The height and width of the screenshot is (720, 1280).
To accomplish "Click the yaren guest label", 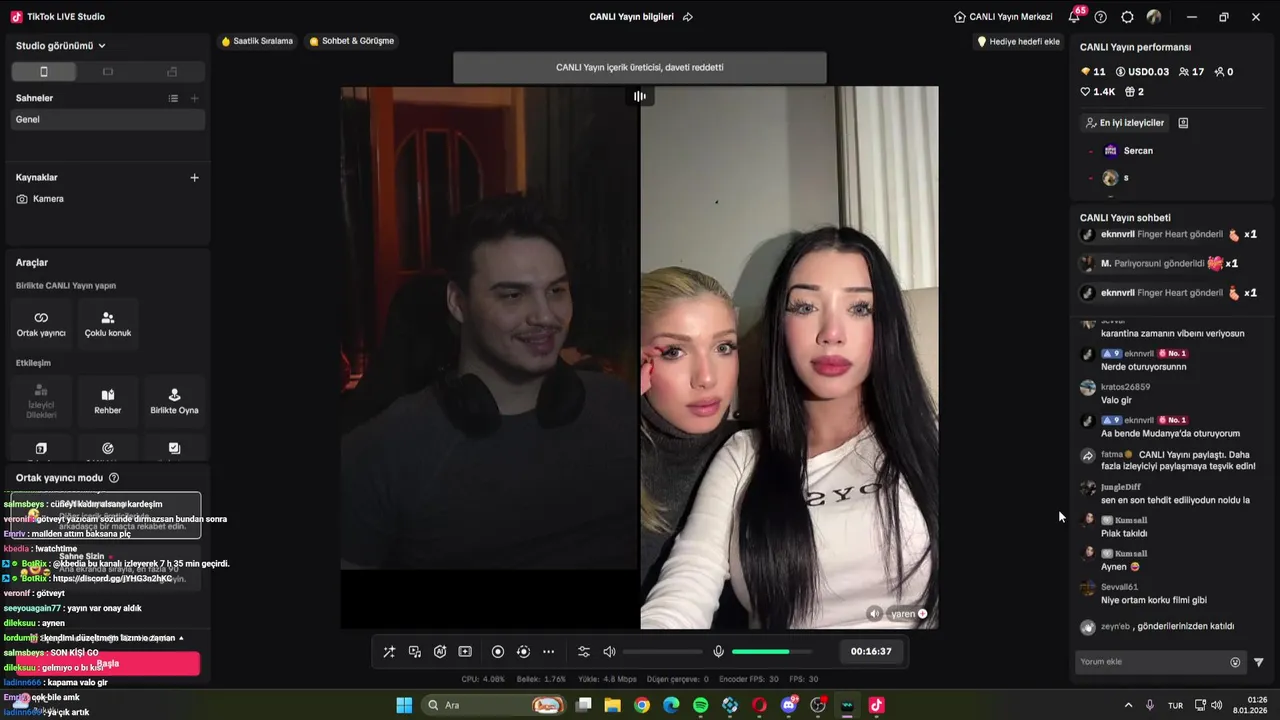I will (x=904, y=614).
